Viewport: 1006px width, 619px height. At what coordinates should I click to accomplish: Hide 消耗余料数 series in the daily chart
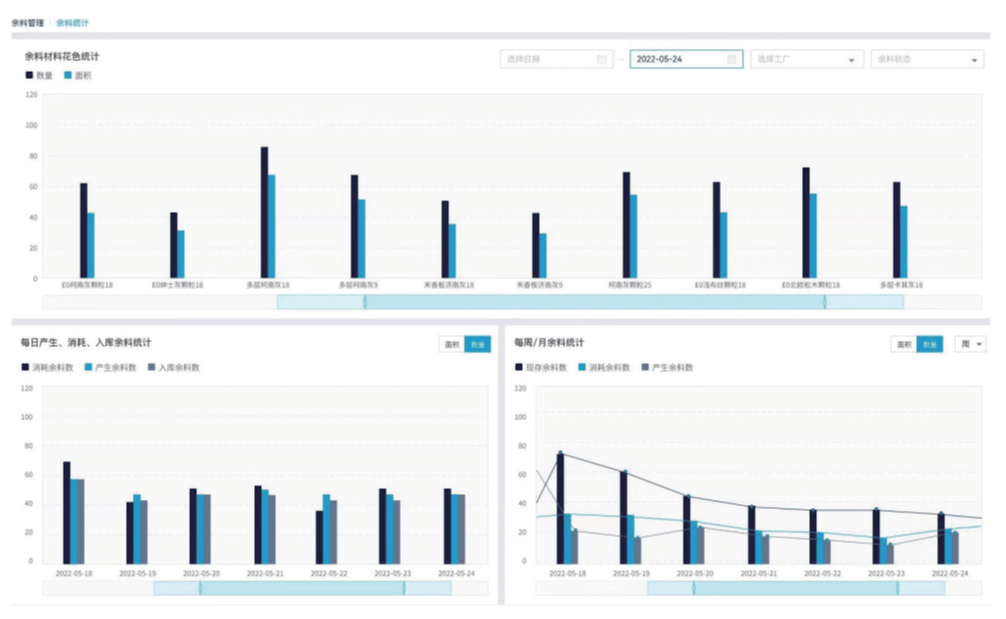[x=47, y=368]
